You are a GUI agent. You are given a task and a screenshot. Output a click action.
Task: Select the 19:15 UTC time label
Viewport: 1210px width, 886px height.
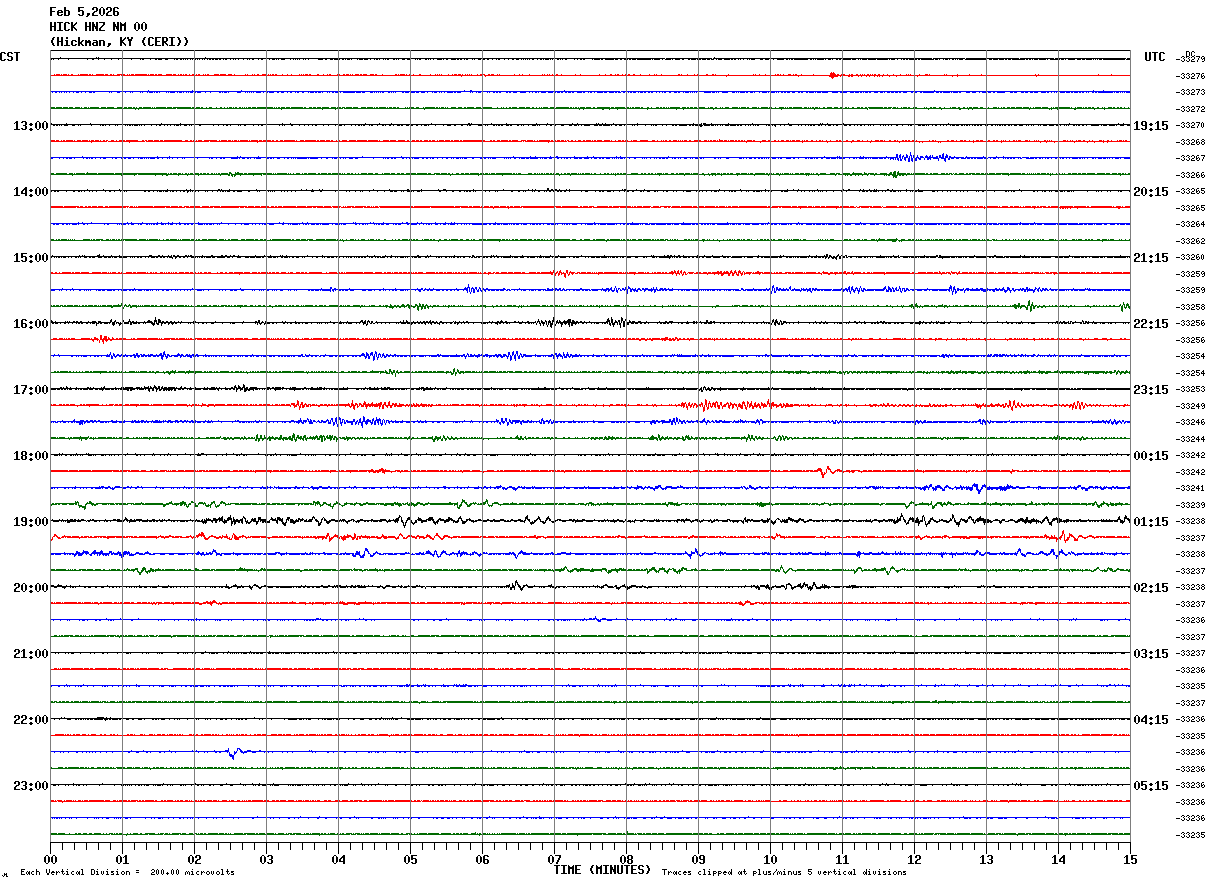click(x=1150, y=126)
